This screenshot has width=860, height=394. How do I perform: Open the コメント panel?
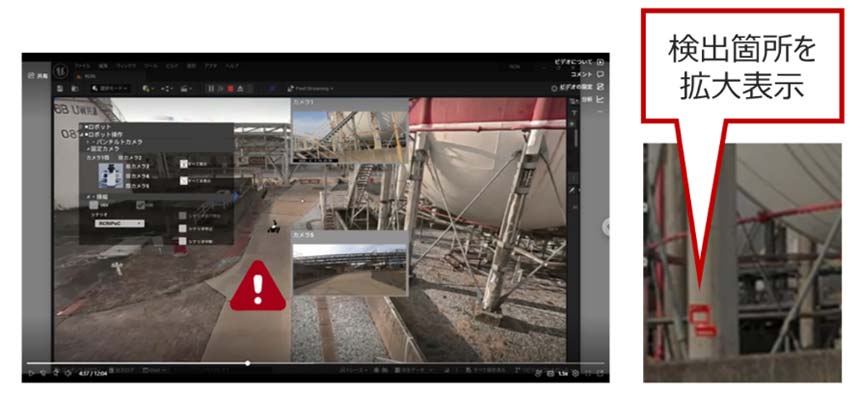point(587,74)
